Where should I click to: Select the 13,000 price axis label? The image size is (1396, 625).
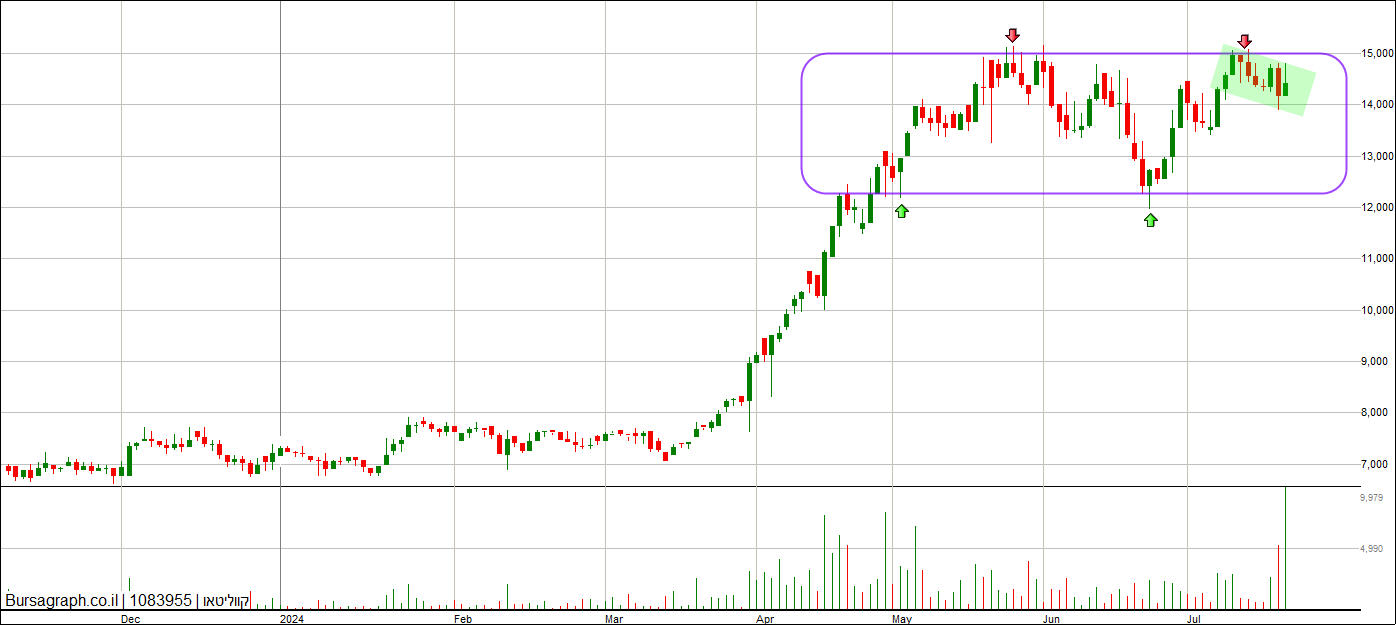pos(1377,156)
